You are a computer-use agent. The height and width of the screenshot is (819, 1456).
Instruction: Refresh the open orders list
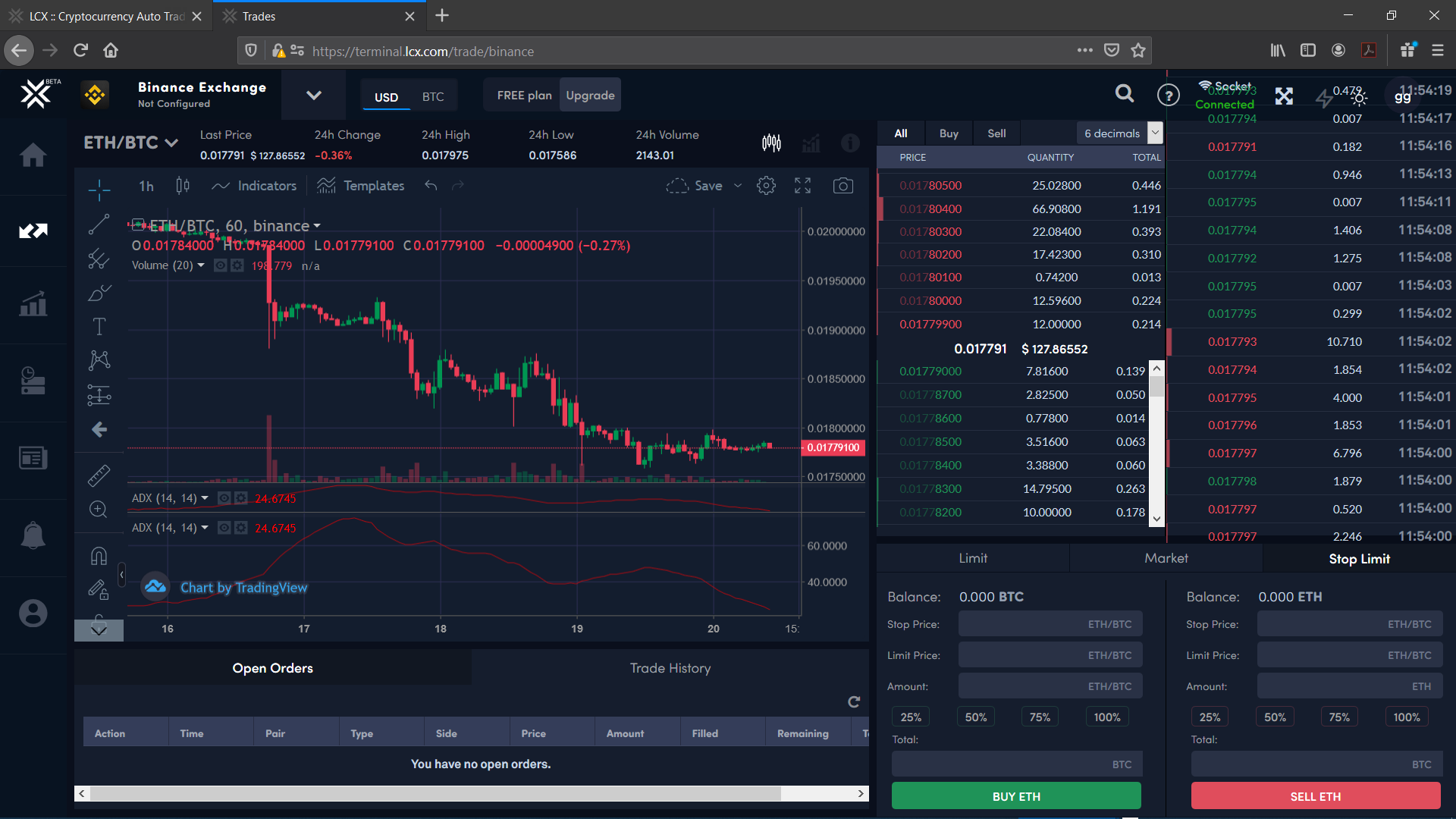pyautogui.click(x=854, y=701)
